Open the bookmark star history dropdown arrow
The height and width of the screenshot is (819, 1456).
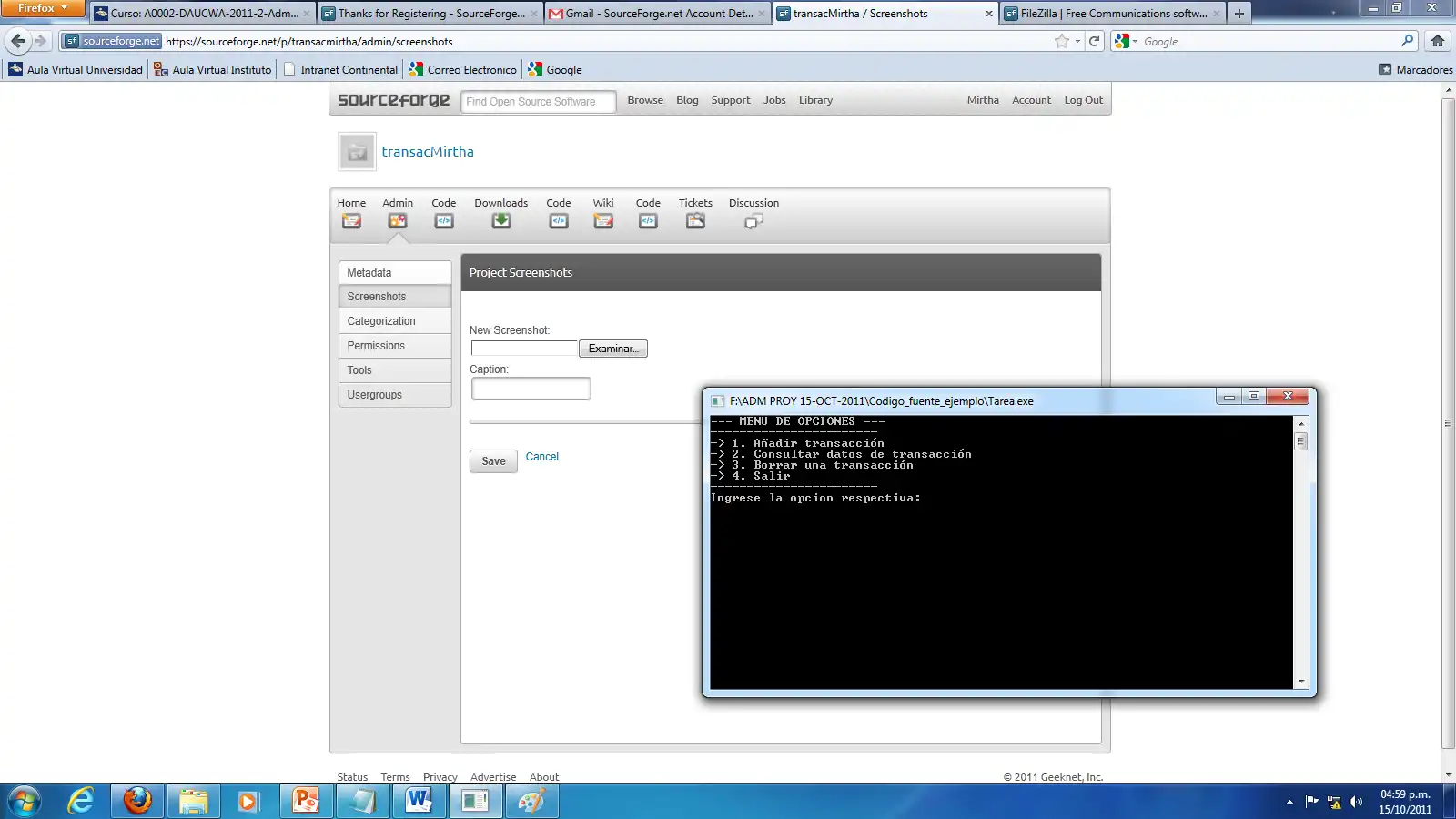pos(1077,41)
